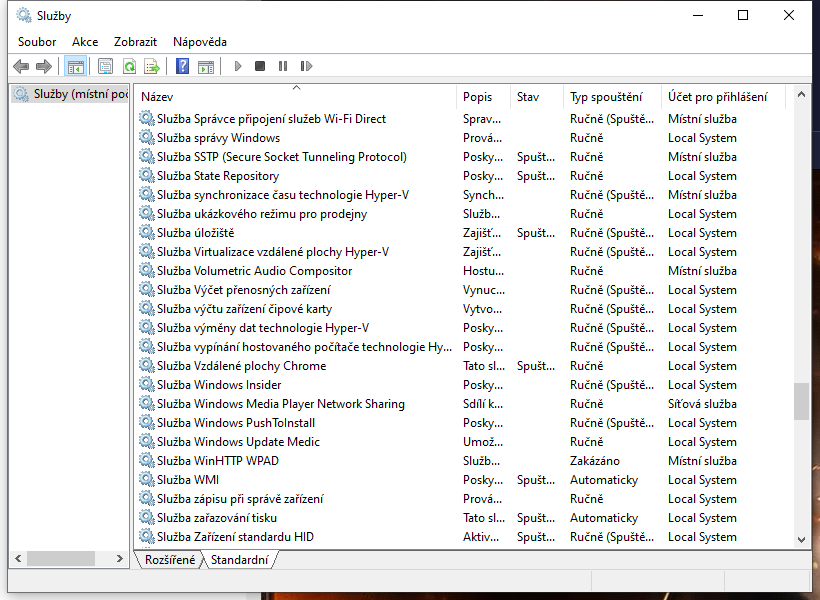Click the Služby window title bar icon
Screen dimensions: 820x600
[24, 16]
